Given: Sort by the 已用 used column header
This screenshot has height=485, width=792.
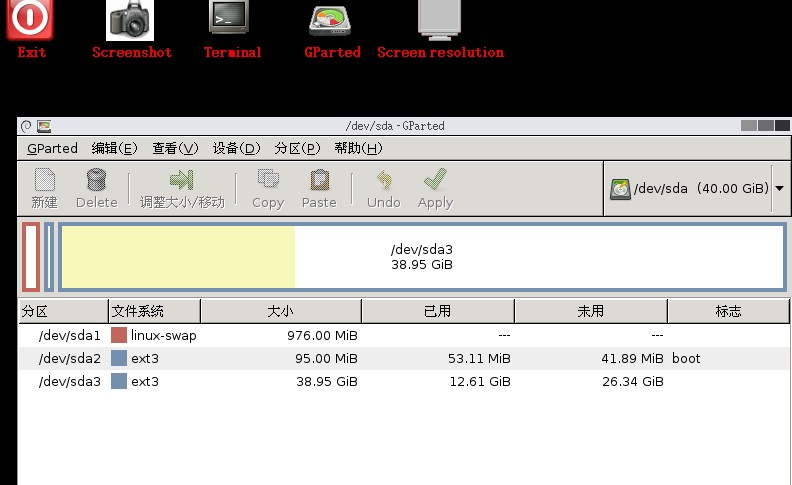Looking at the screenshot, I should [x=438, y=311].
